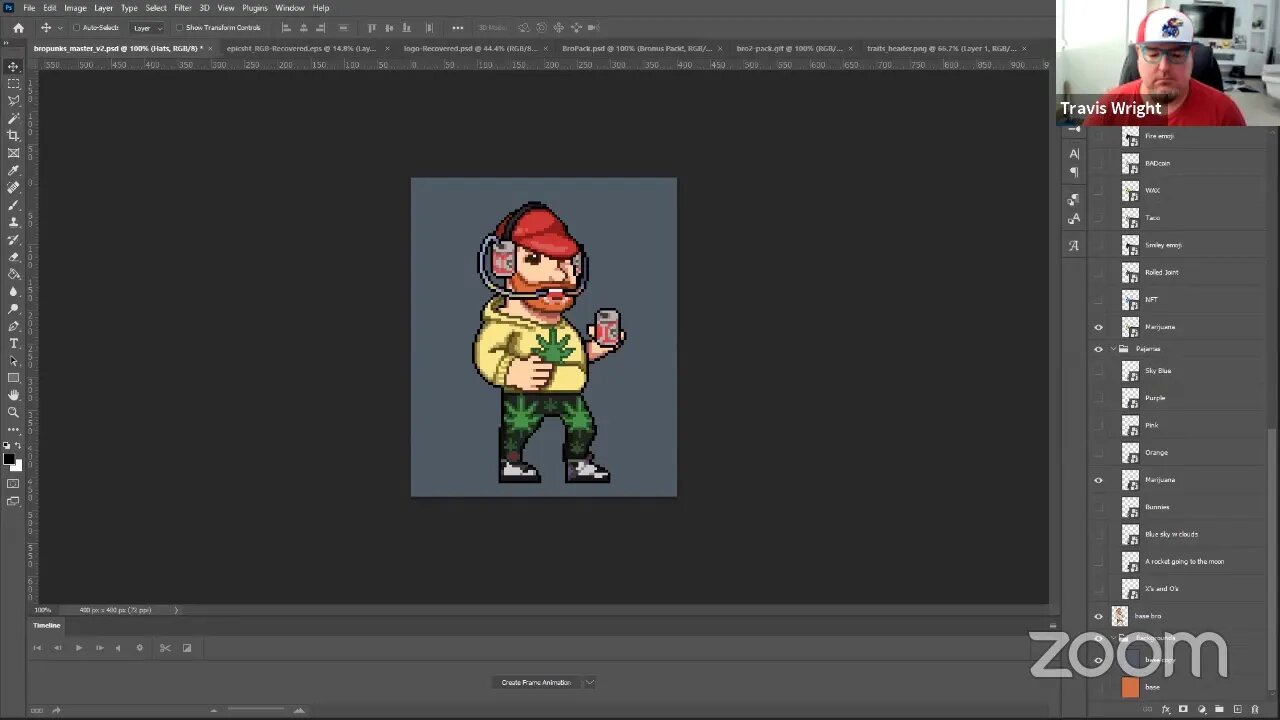Switch to BroPack.psd document tab
This screenshot has height=720, width=1280.
637,48
